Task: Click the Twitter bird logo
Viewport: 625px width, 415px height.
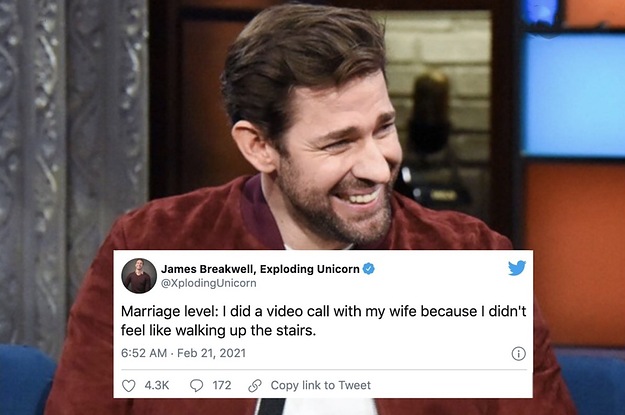Action: [x=517, y=268]
